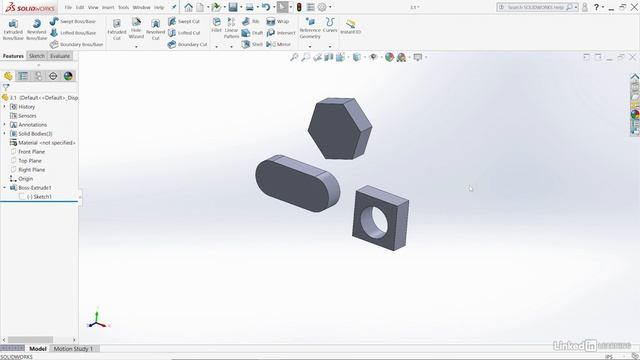Print using the Print icon
Image resolution: width=640 pixels, height=360 pixels.
[249, 7]
